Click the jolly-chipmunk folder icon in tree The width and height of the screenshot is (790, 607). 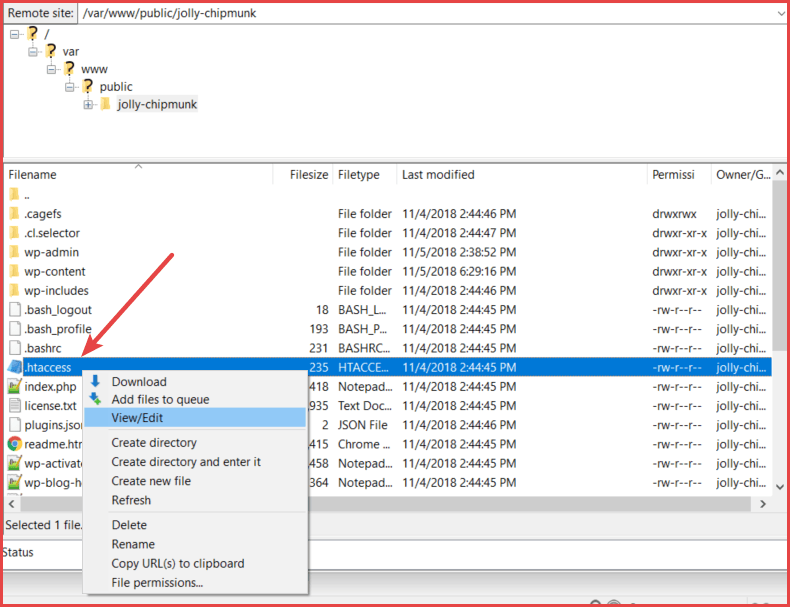click(x=105, y=104)
